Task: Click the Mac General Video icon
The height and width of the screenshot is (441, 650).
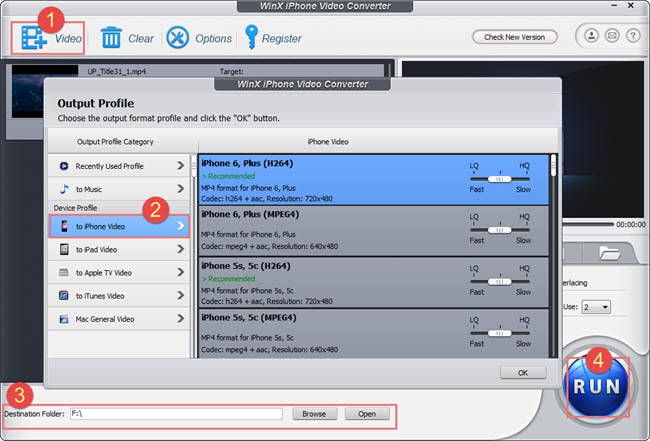Action: (64, 319)
